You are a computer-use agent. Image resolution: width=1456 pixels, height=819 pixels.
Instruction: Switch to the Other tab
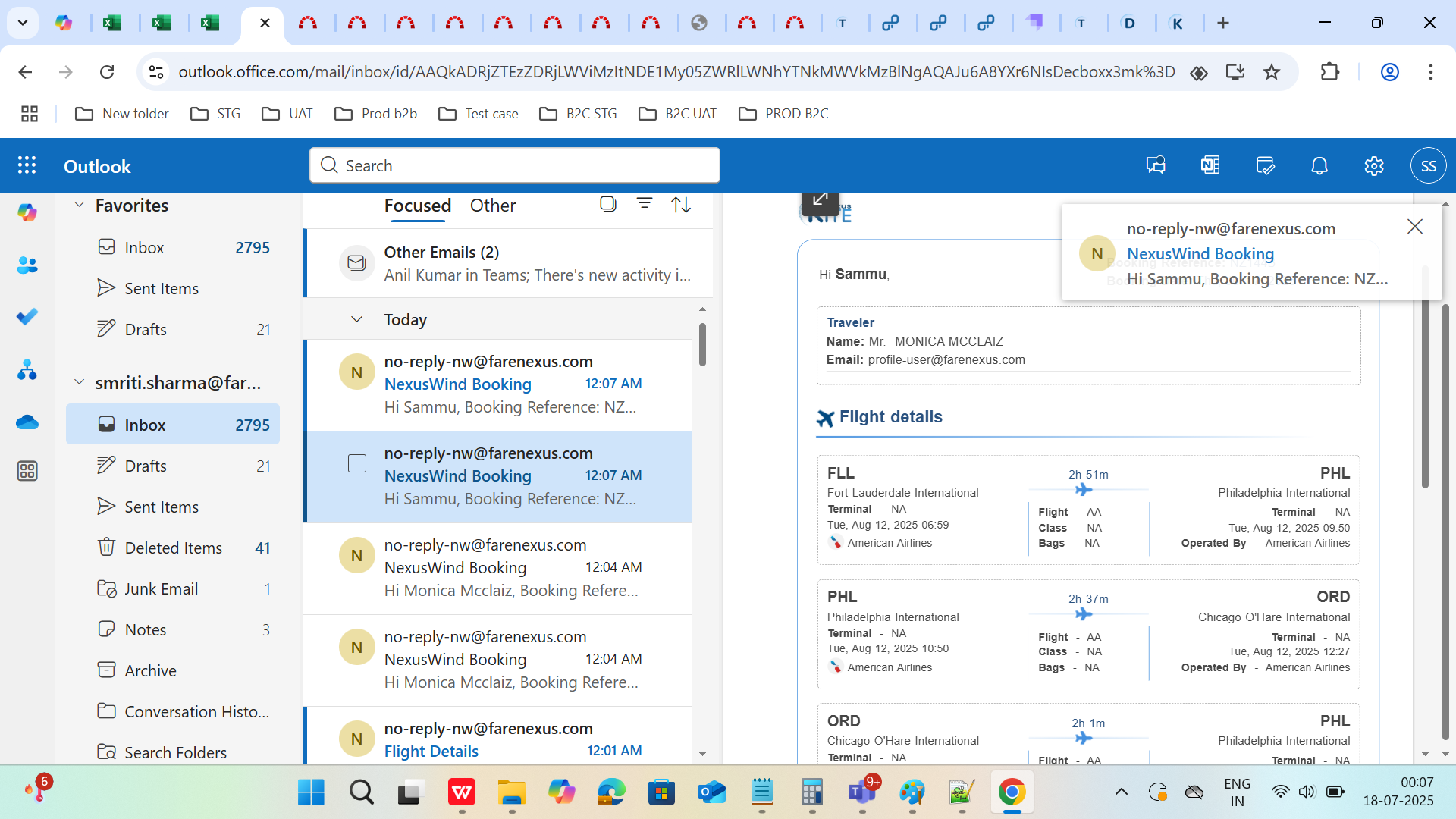tap(493, 206)
